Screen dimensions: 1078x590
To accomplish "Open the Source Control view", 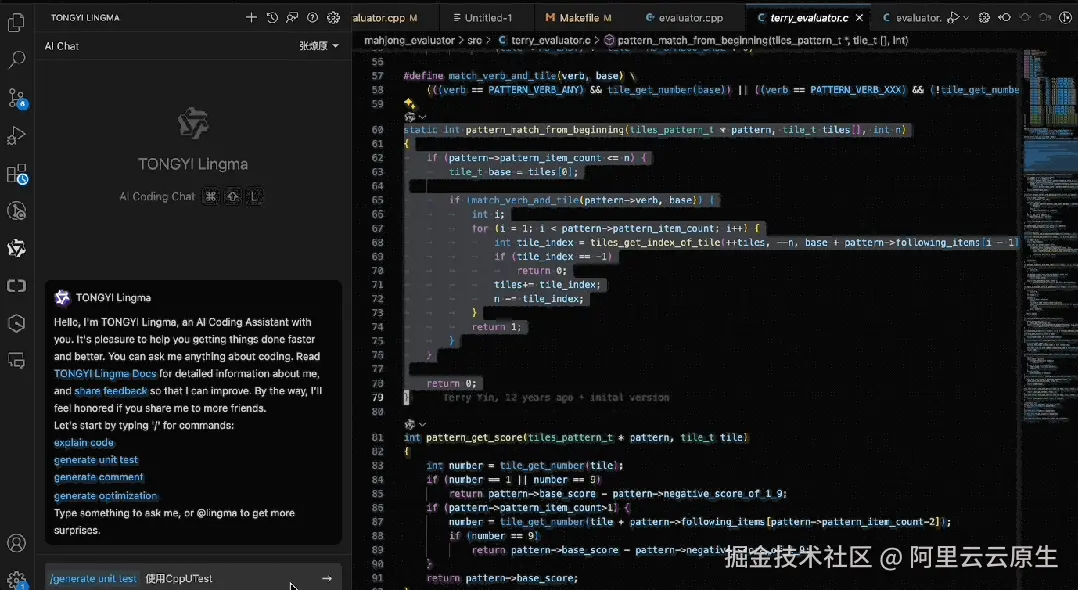I will click(16, 98).
